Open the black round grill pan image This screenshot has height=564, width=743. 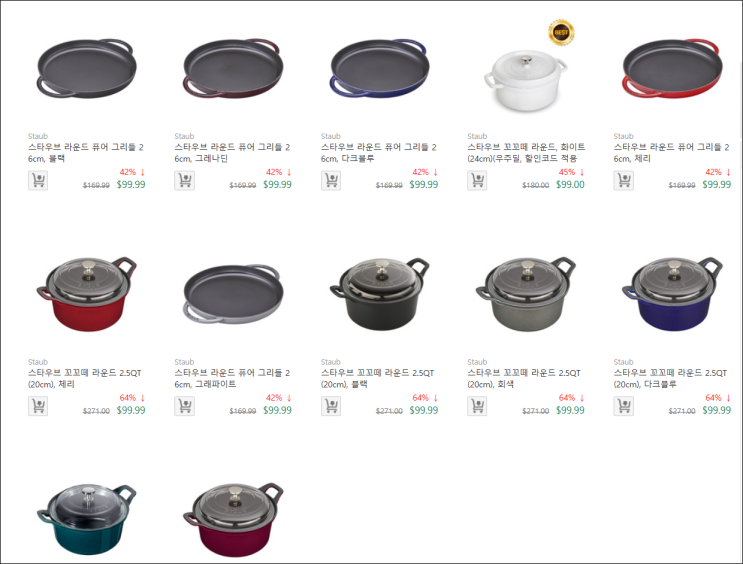86,68
